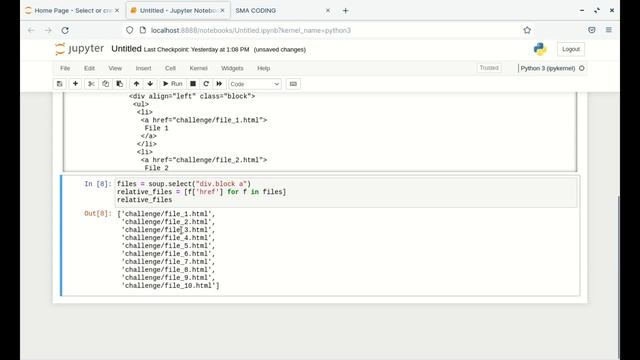Click the 'relative_files' last code line
Screen dimensions: 640x360
pos(144,200)
